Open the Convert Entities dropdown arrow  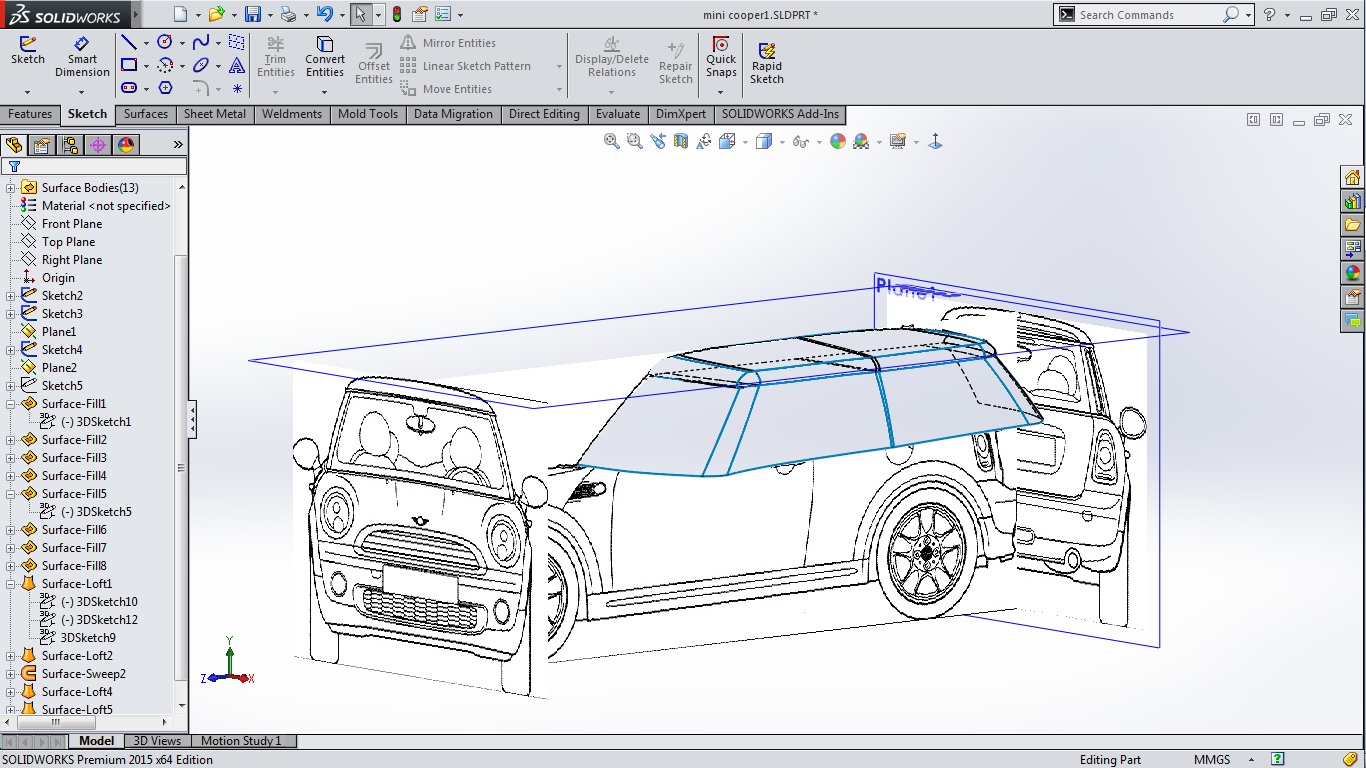click(x=325, y=92)
